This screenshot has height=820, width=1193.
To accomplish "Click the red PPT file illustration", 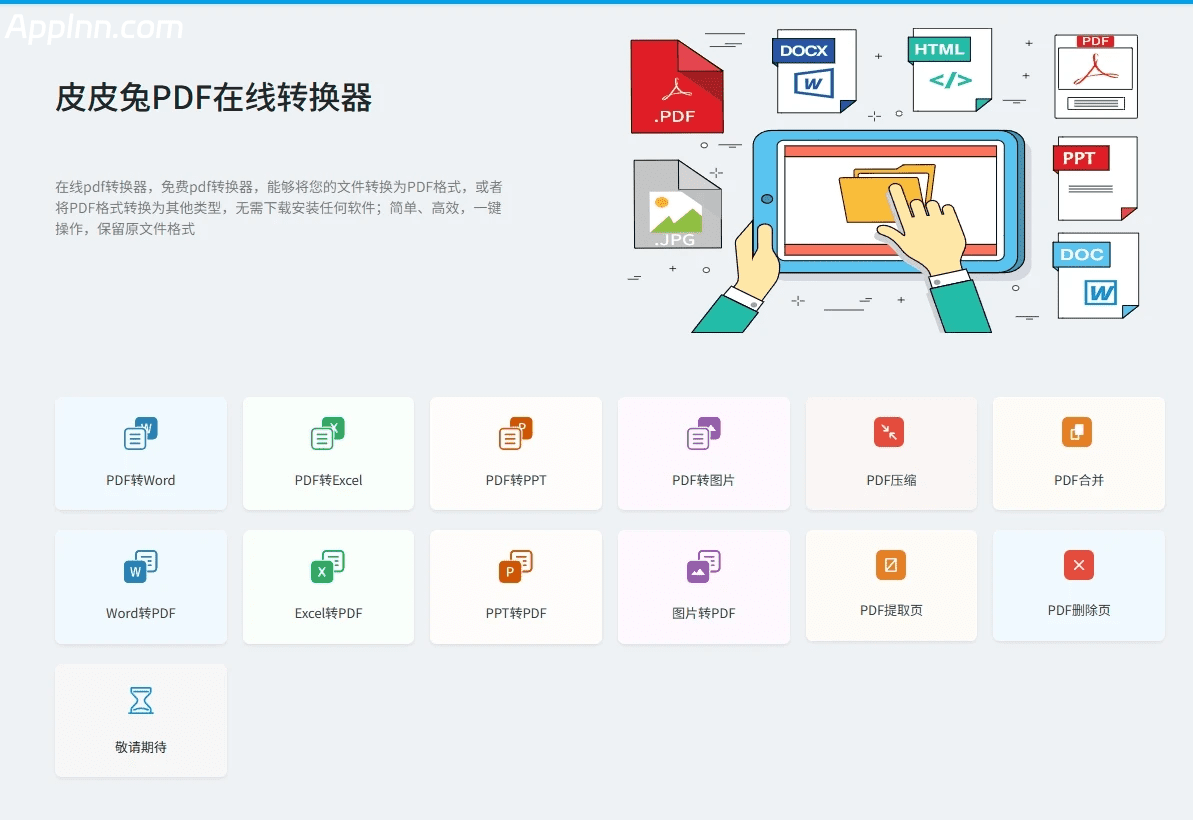I will [1095, 179].
